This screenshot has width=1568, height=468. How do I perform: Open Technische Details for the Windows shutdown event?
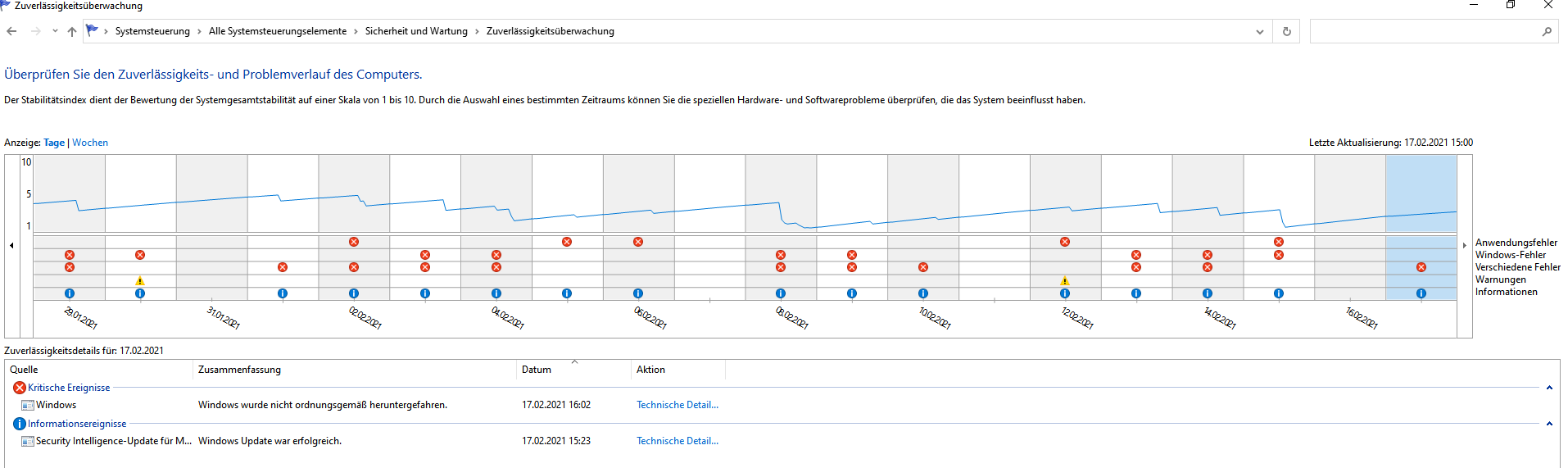coord(678,405)
